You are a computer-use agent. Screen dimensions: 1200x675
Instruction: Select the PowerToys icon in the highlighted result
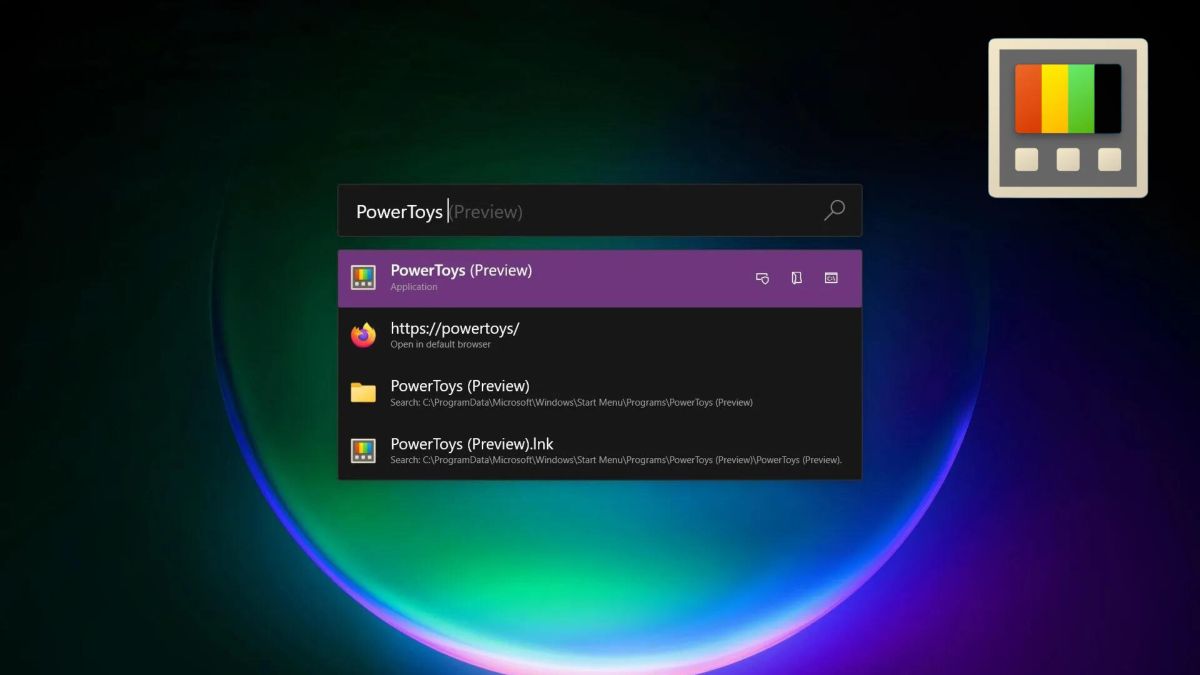(362, 277)
